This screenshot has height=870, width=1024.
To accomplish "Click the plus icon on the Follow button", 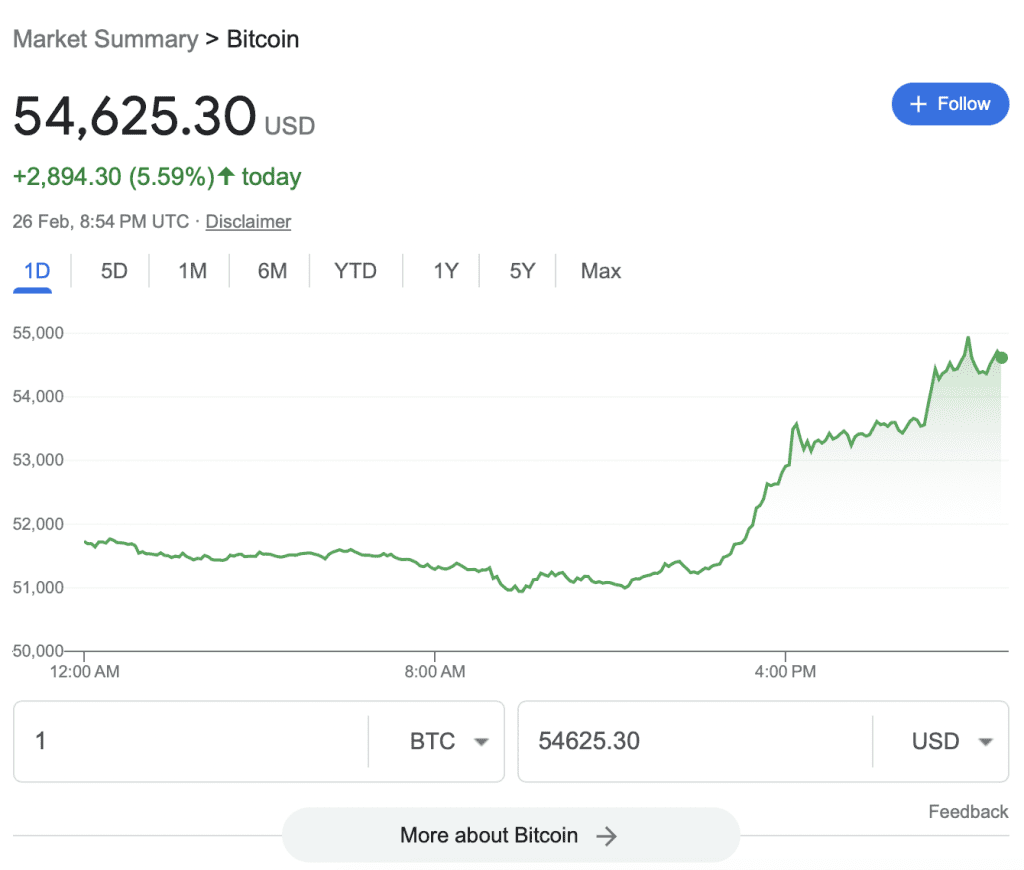I will 918,104.
